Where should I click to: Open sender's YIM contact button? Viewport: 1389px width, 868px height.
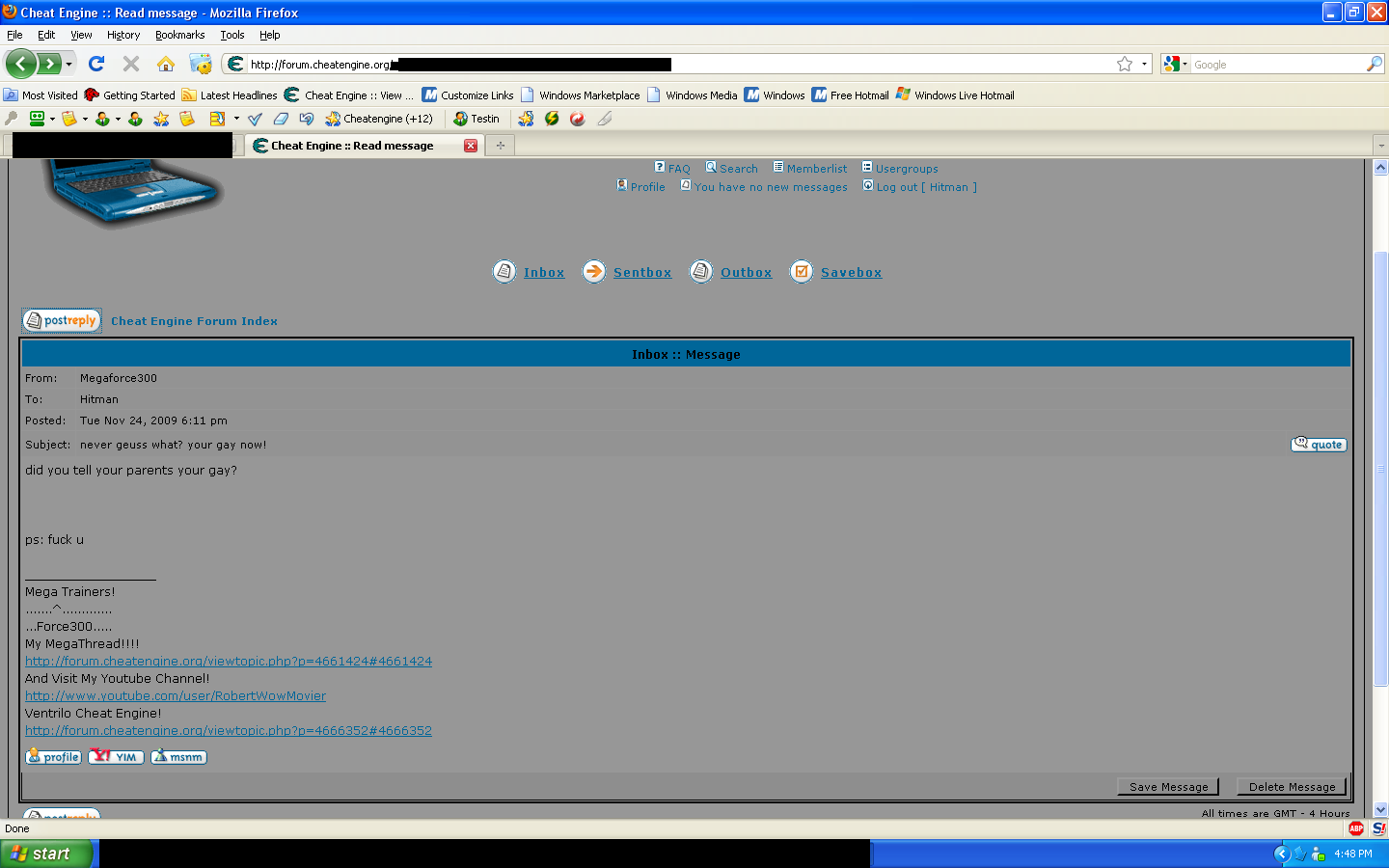click(116, 757)
